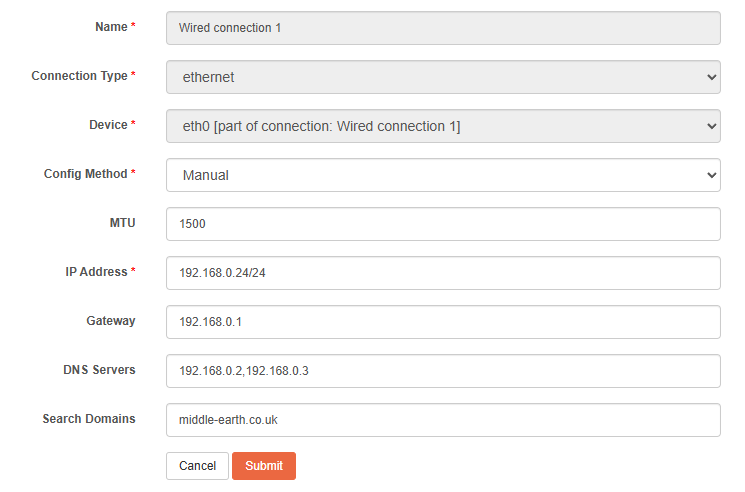Click the Name text field
Screen dimensions: 745x492
(x=443, y=28)
